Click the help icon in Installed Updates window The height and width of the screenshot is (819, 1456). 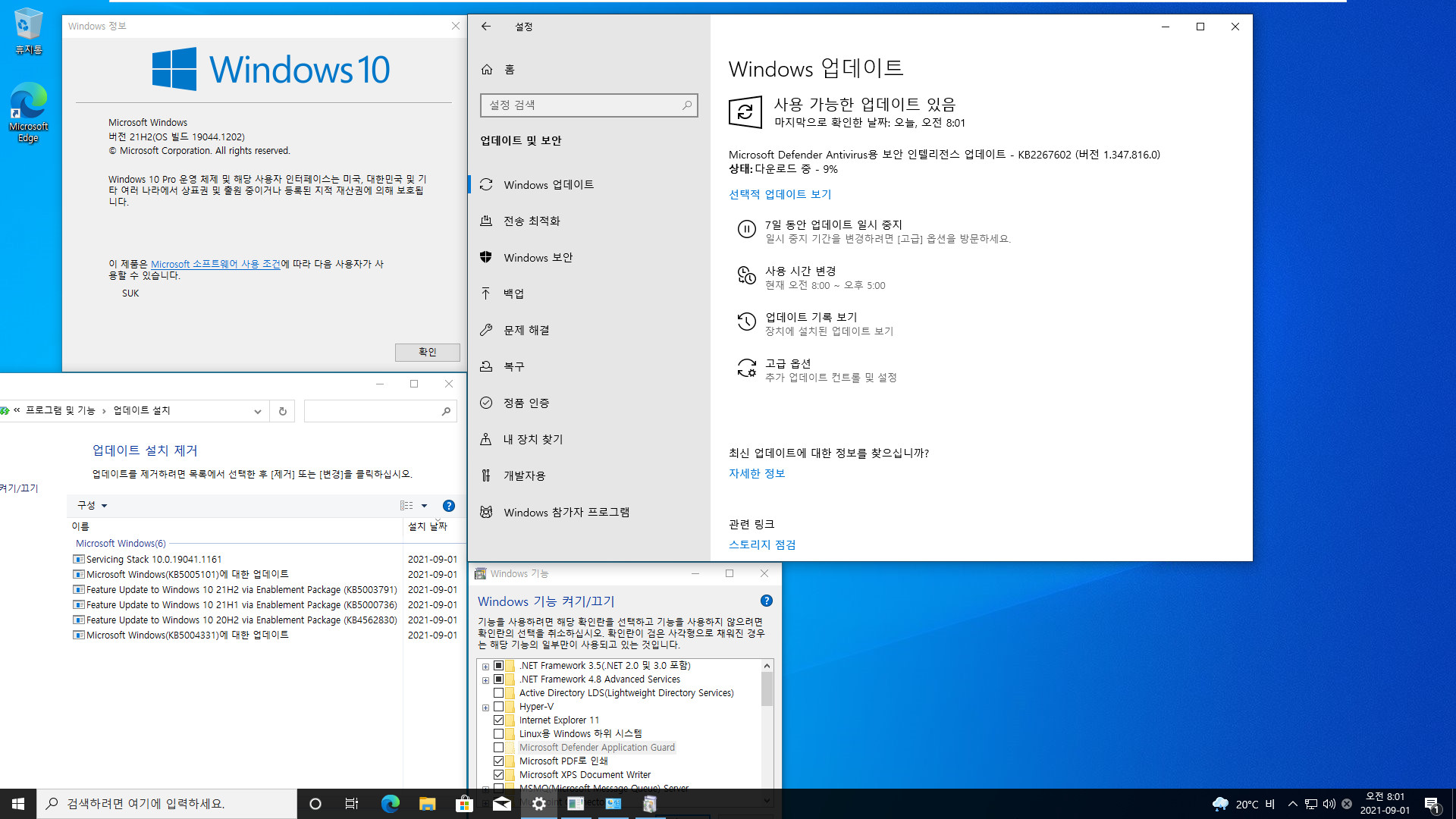pos(449,506)
